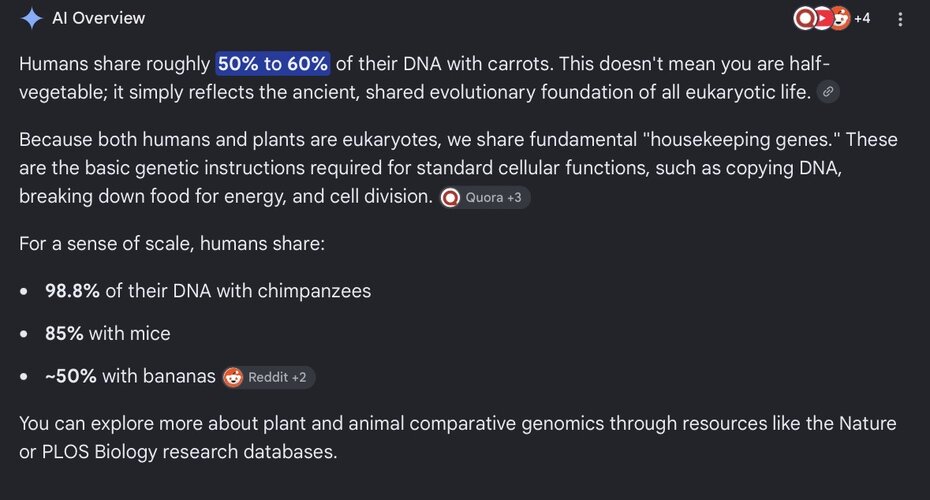Click the link chip after eukaryotic life
The height and width of the screenshot is (500, 930).
(x=828, y=92)
